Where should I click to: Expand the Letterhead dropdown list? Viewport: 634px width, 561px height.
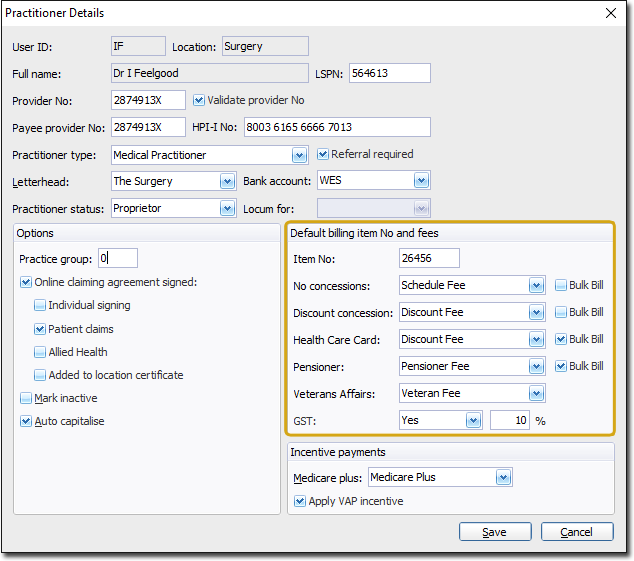pos(226,181)
